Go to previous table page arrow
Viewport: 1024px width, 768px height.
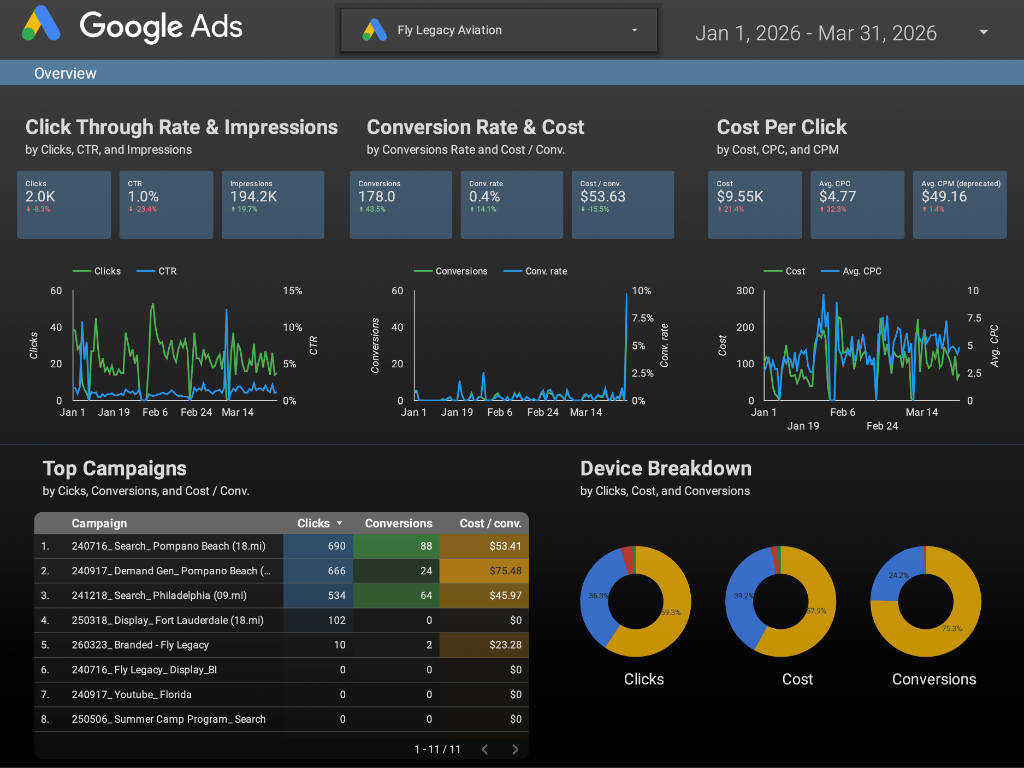485,749
